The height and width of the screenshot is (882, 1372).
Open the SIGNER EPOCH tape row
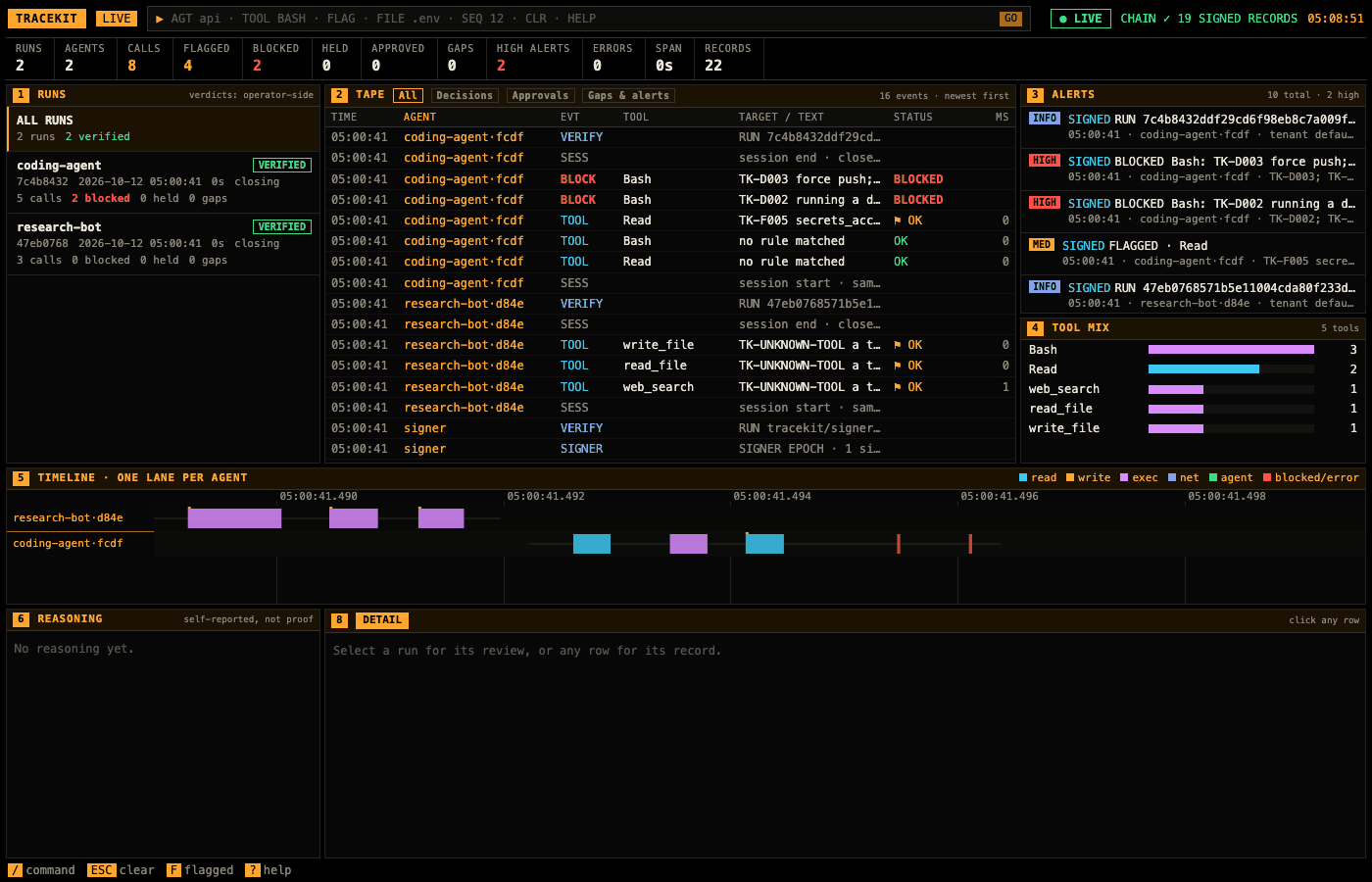pos(670,449)
